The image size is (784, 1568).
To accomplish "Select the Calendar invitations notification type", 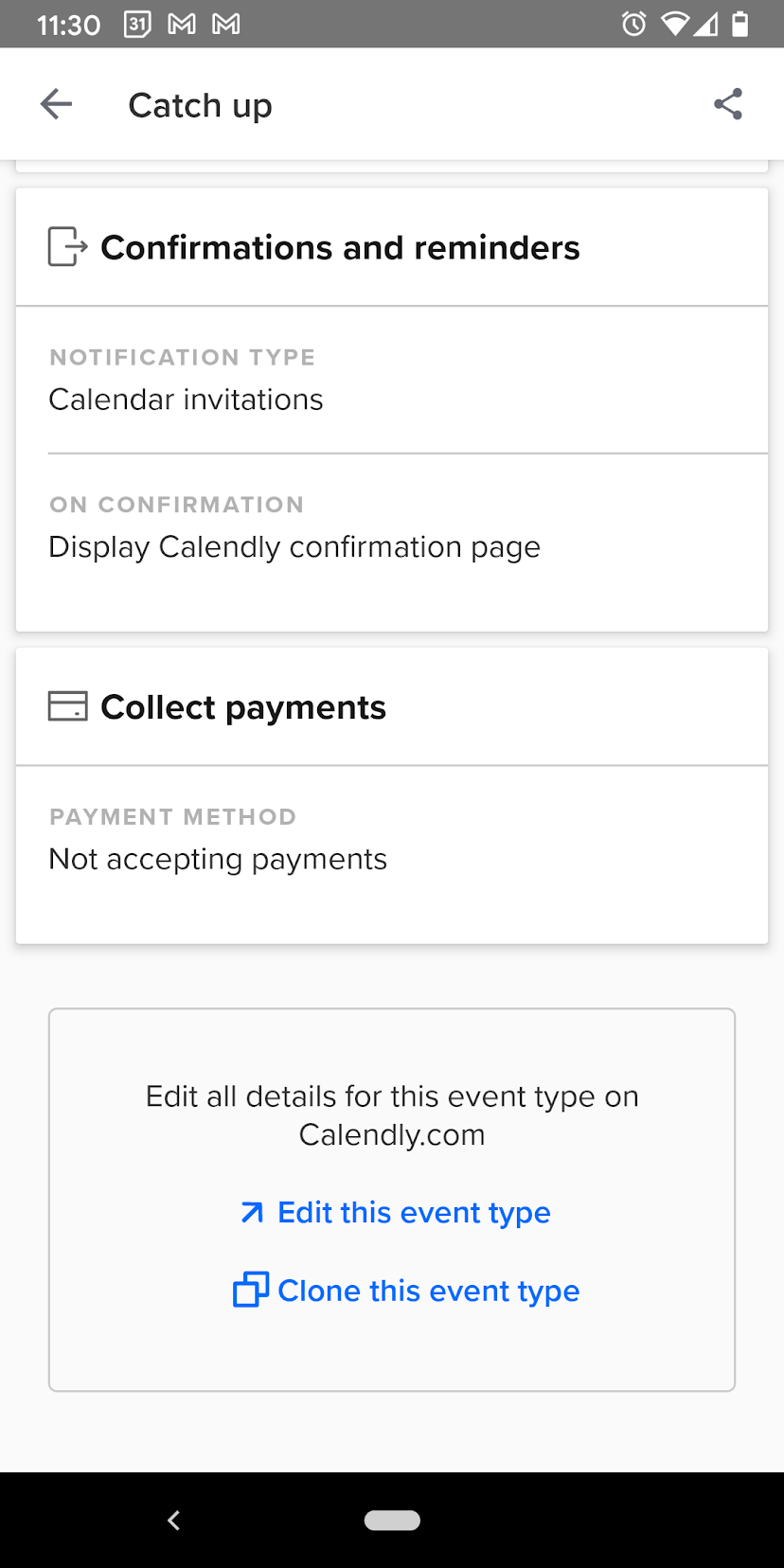I will point(187,399).
